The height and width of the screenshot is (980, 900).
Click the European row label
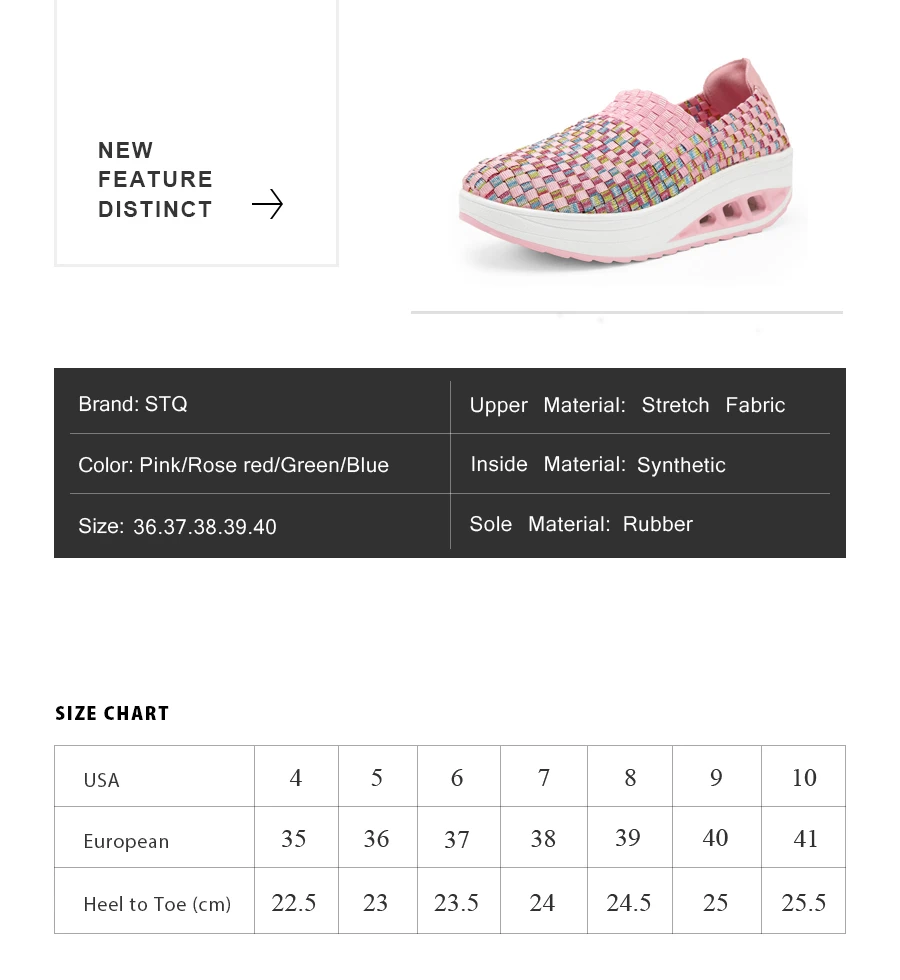(x=126, y=841)
